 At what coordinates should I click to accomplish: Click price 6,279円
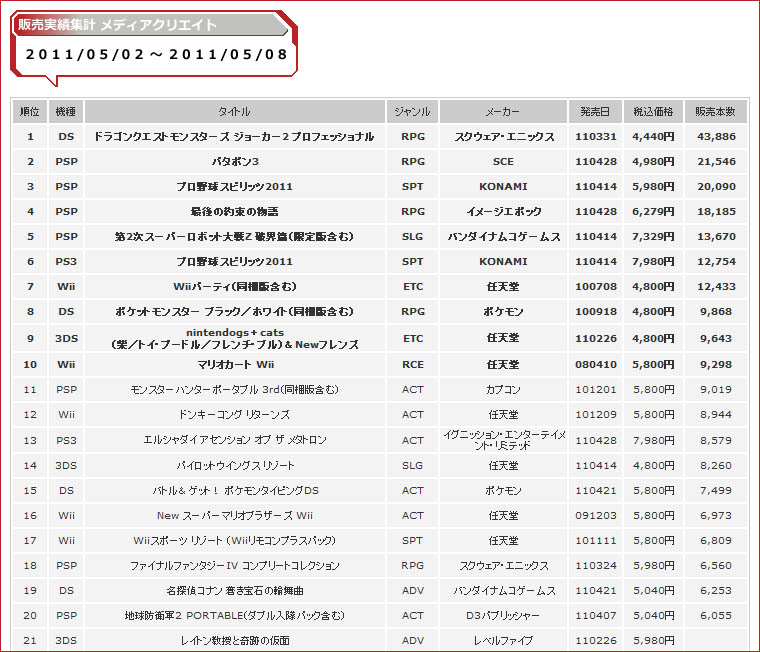pos(653,212)
